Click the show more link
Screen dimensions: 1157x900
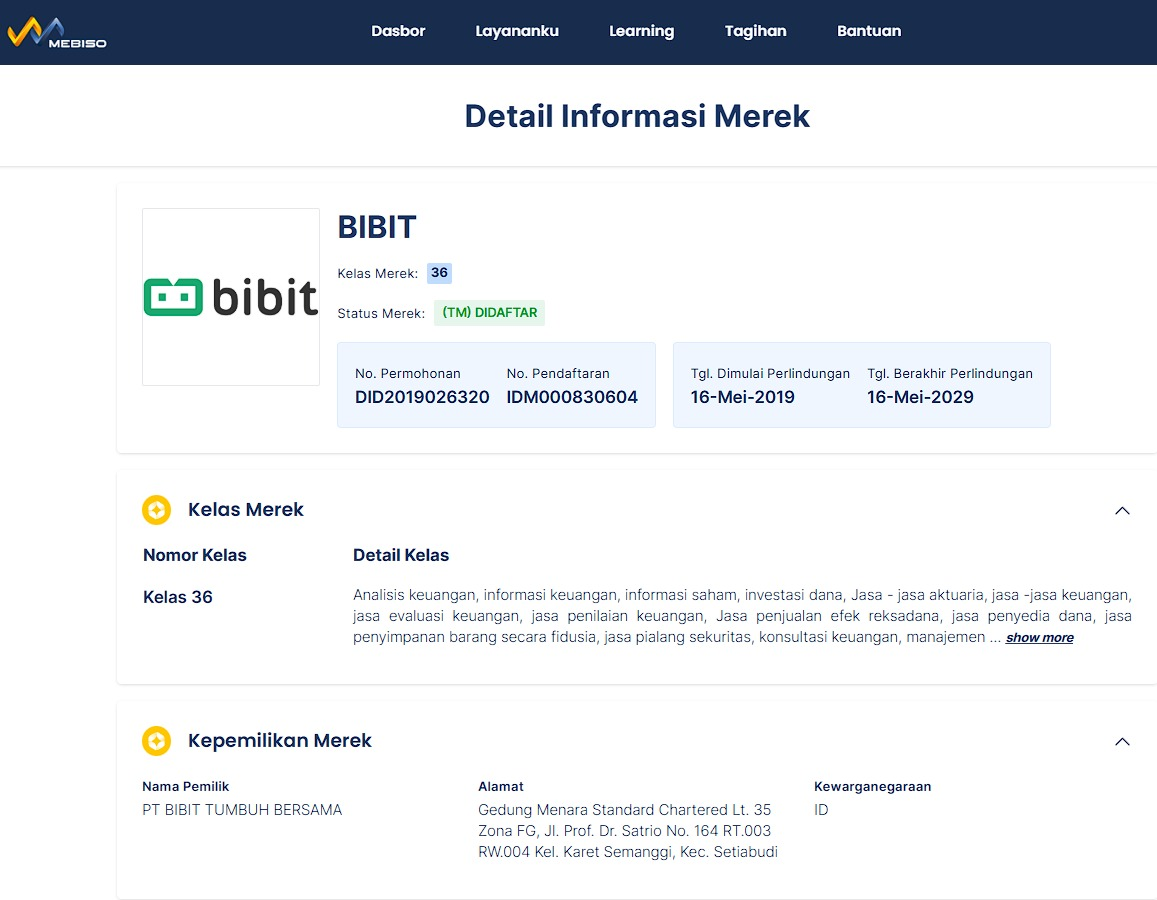pos(1039,637)
